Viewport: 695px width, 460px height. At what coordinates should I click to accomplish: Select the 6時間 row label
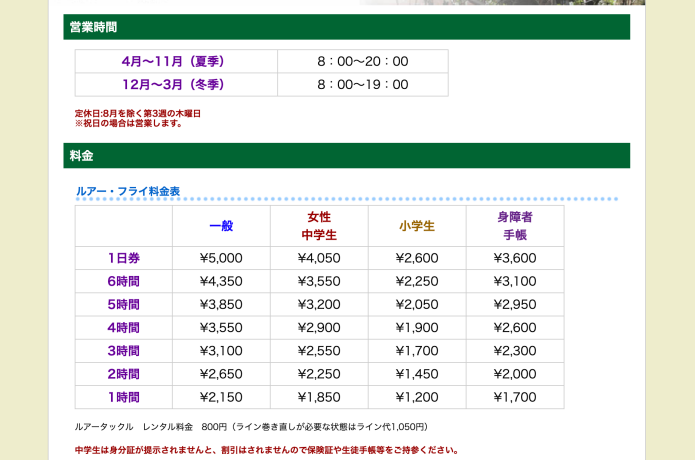click(124, 281)
